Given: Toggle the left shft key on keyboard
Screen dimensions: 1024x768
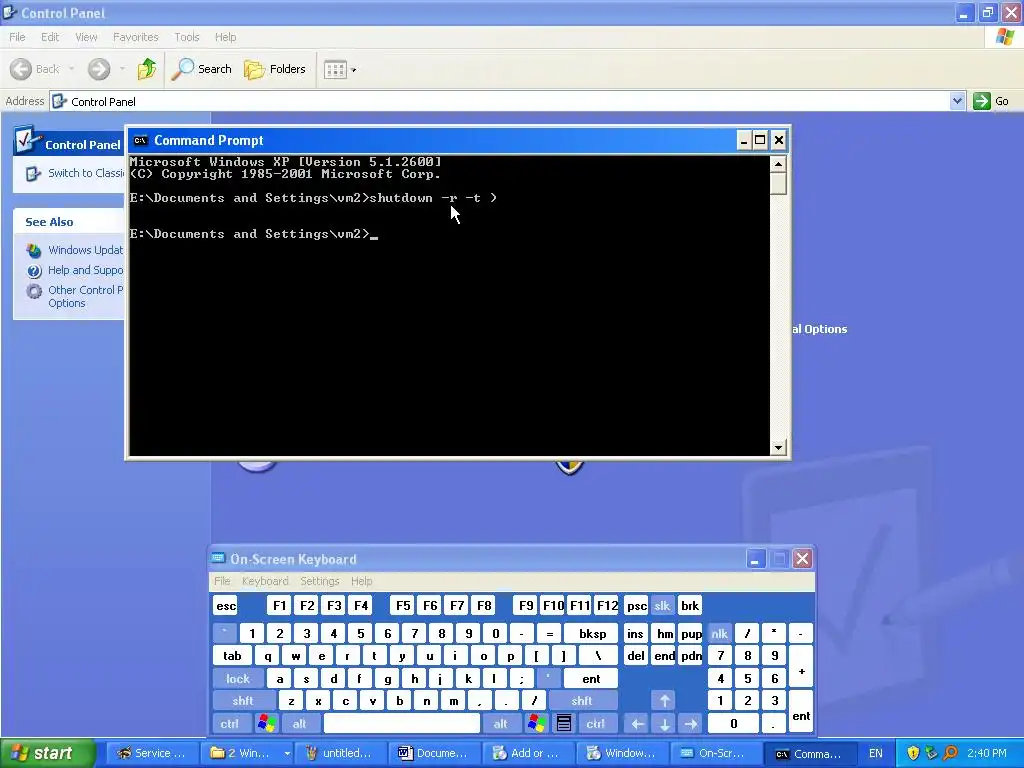Looking at the screenshot, I should pyautogui.click(x=243, y=701).
